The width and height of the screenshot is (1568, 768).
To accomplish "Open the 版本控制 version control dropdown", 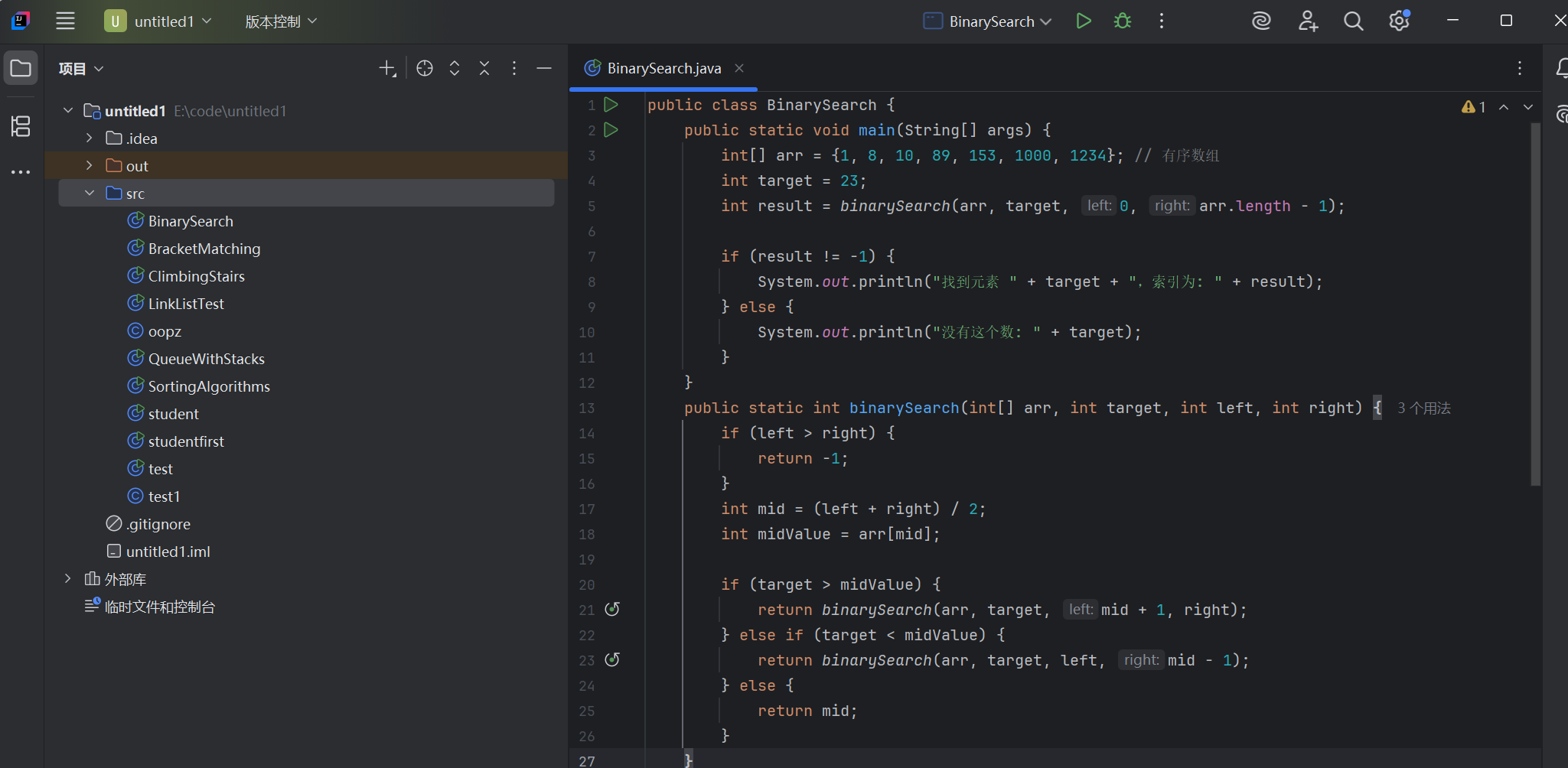I will click(x=281, y=21).
